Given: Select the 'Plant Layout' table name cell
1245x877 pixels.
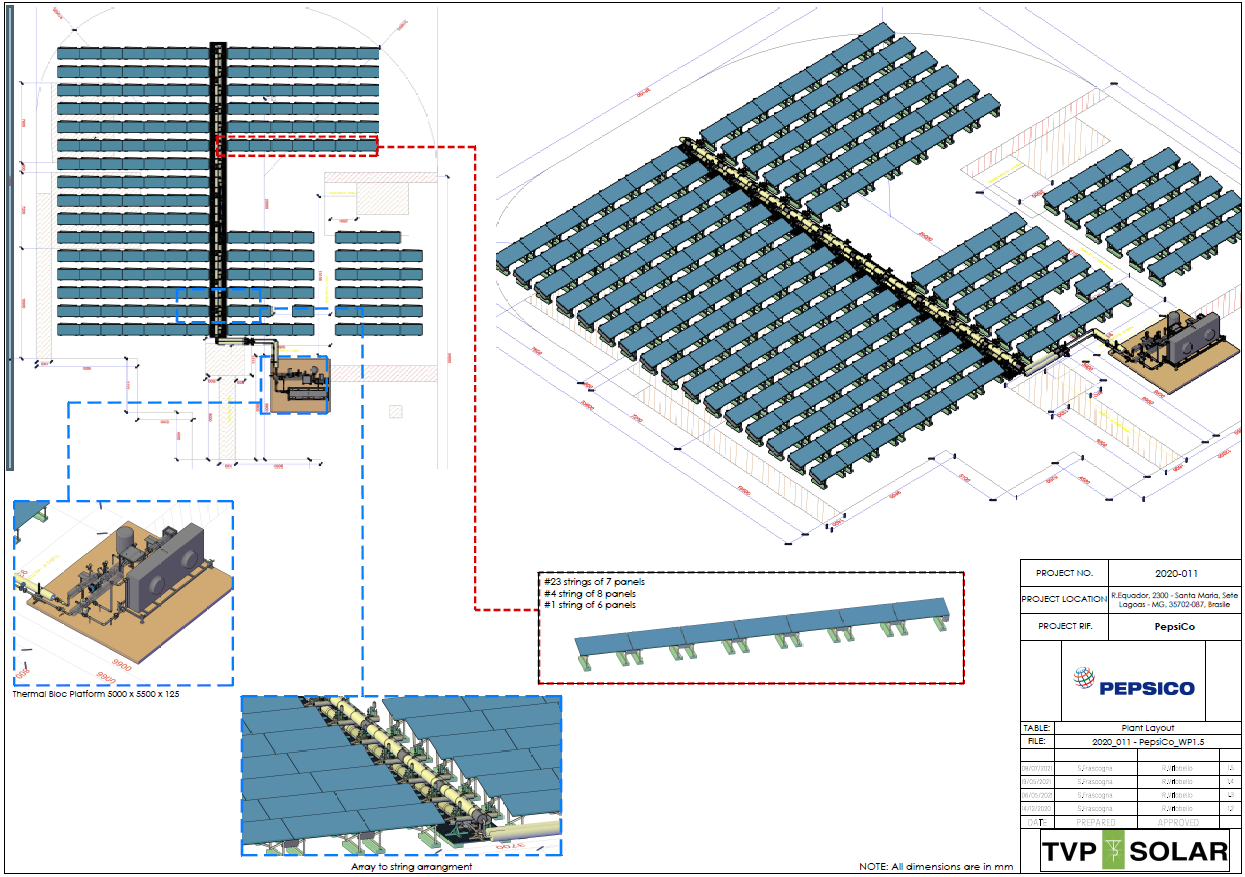Looking at the screenshot, I should (x=1146, y=728).
